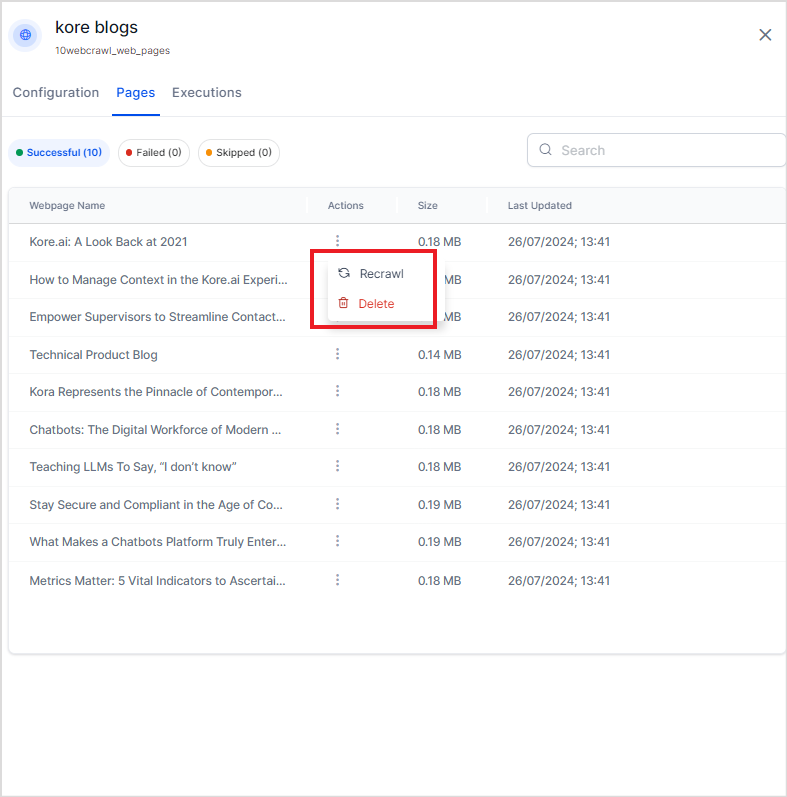Viewport: 787px width, 797px height.
Task: Open three-dot menu for Teaching LLMs row
Action: pos(338,466)
